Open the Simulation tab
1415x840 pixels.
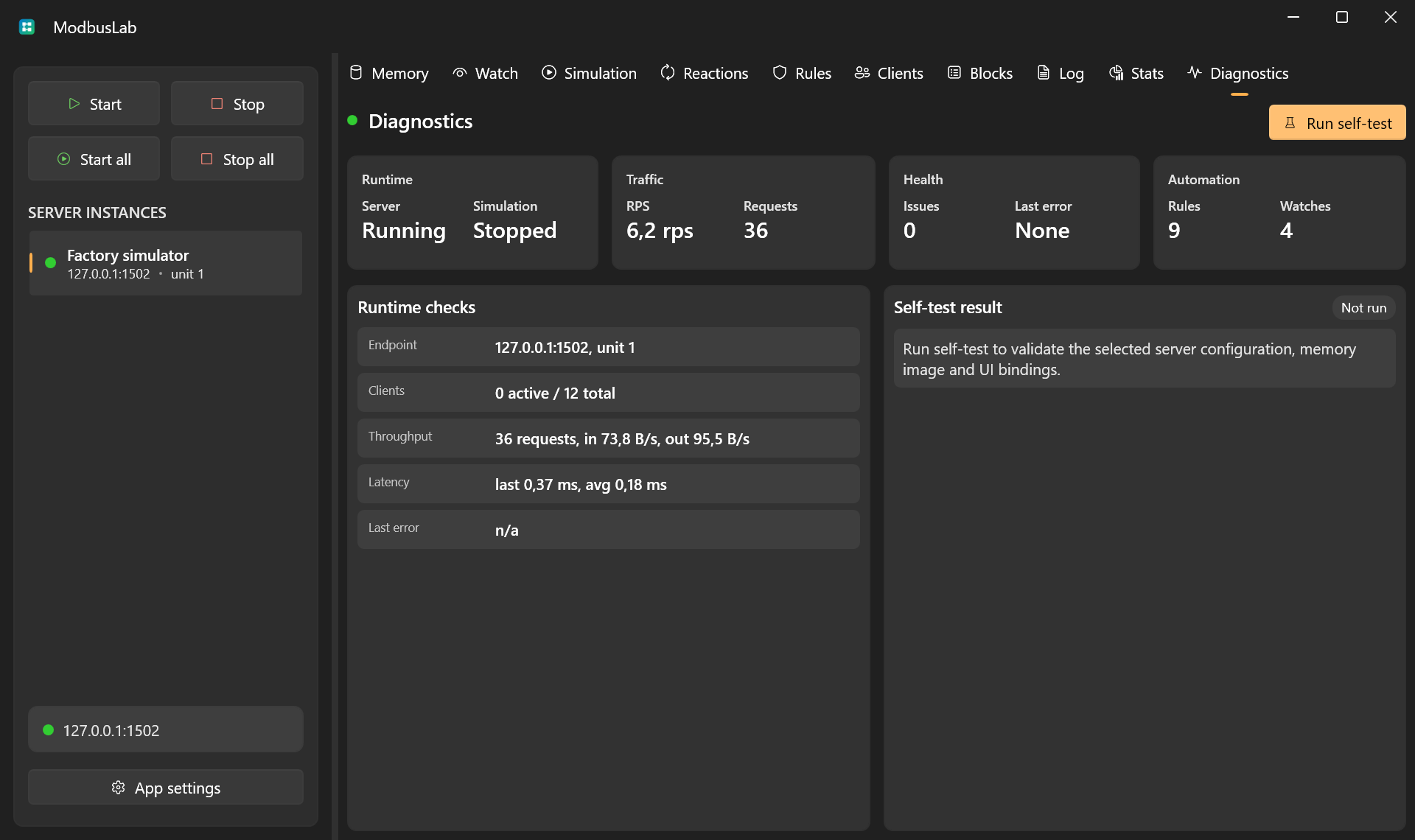coord(589,73)
